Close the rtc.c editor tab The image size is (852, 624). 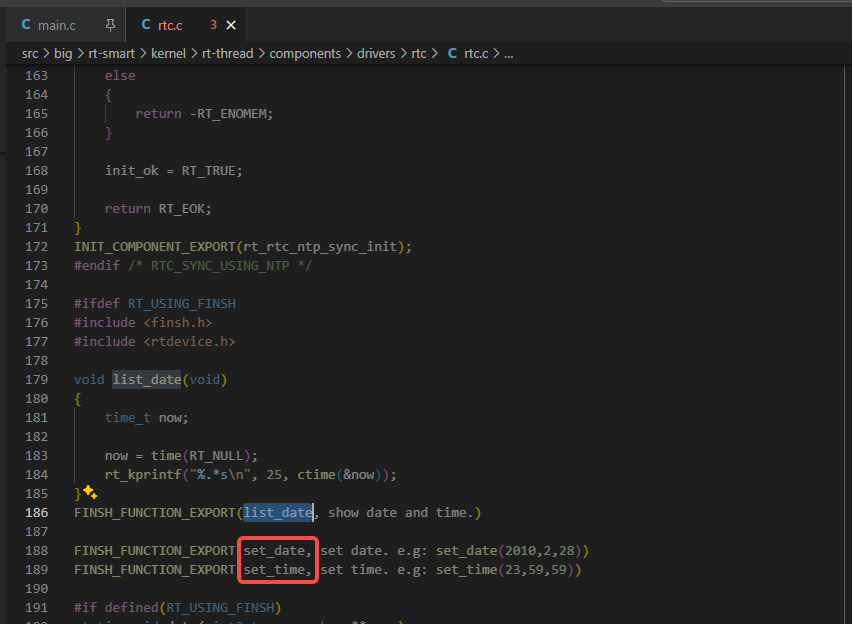[232, 24]
